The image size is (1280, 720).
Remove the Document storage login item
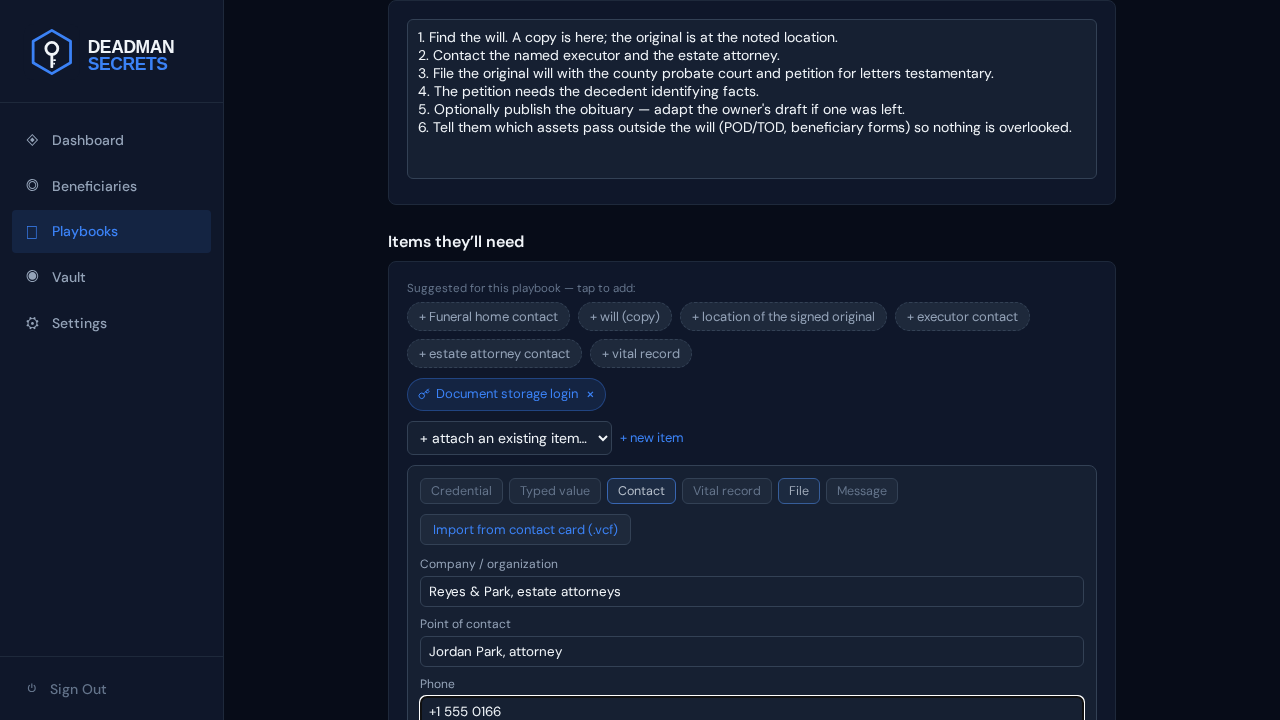(590, 394)
